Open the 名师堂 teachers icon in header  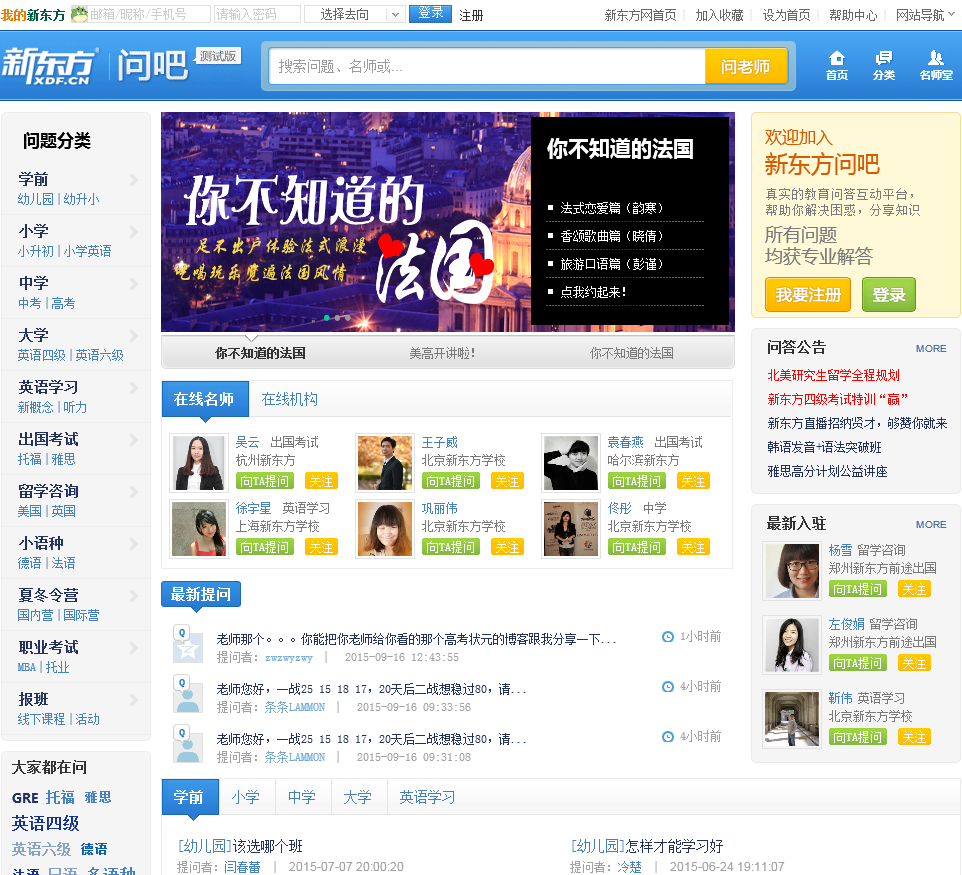coord(936,66)
